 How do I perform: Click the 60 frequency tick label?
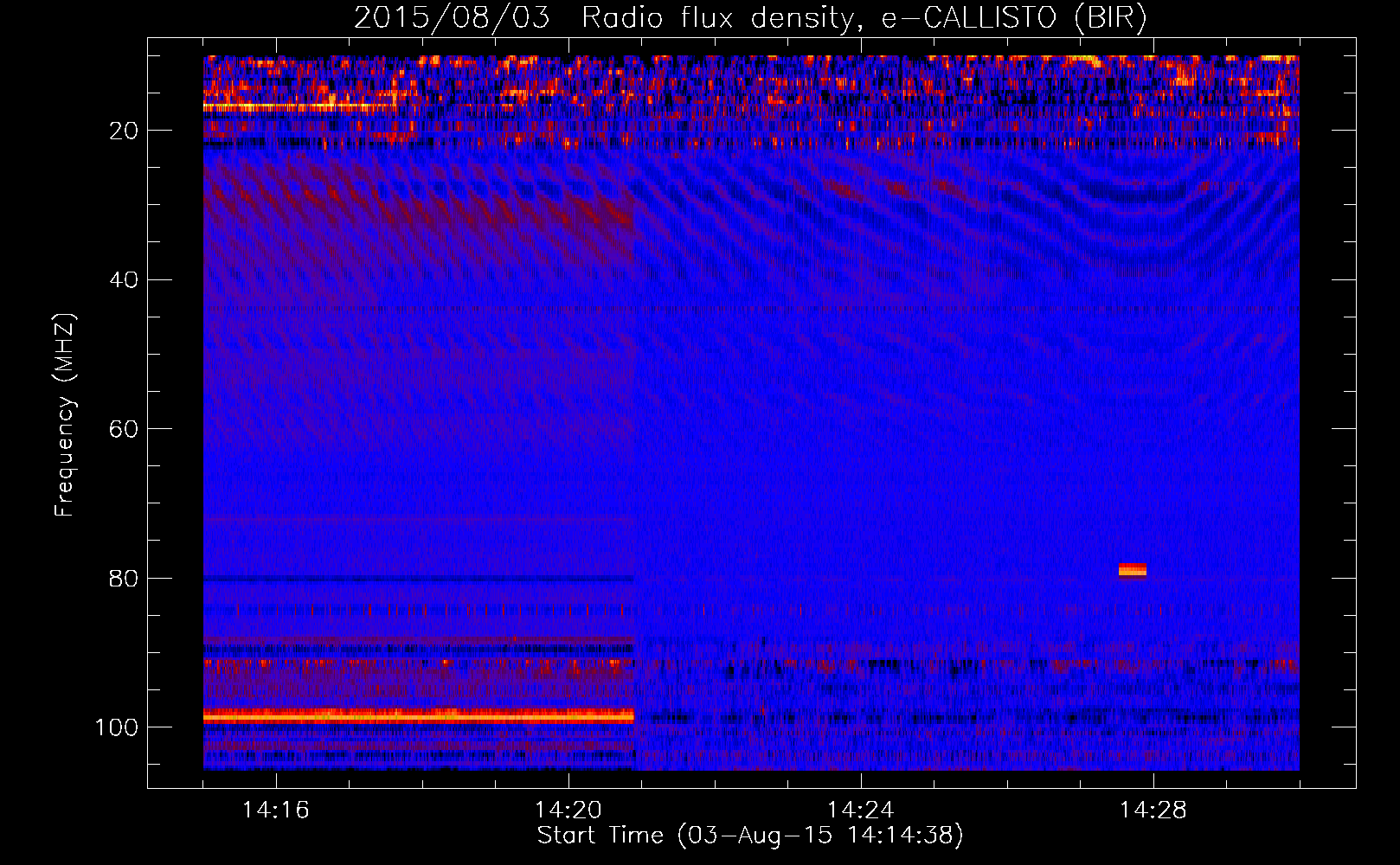coord(125,429)
